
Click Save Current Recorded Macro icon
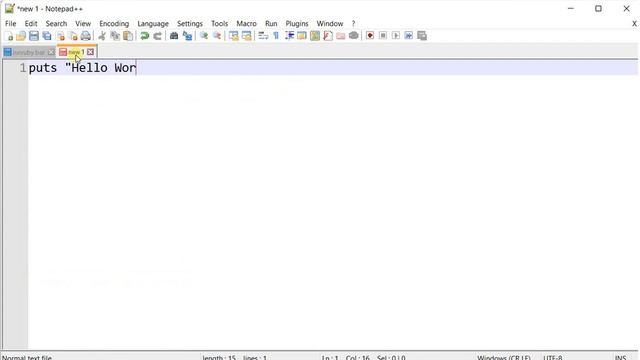(x=422, y=36)
